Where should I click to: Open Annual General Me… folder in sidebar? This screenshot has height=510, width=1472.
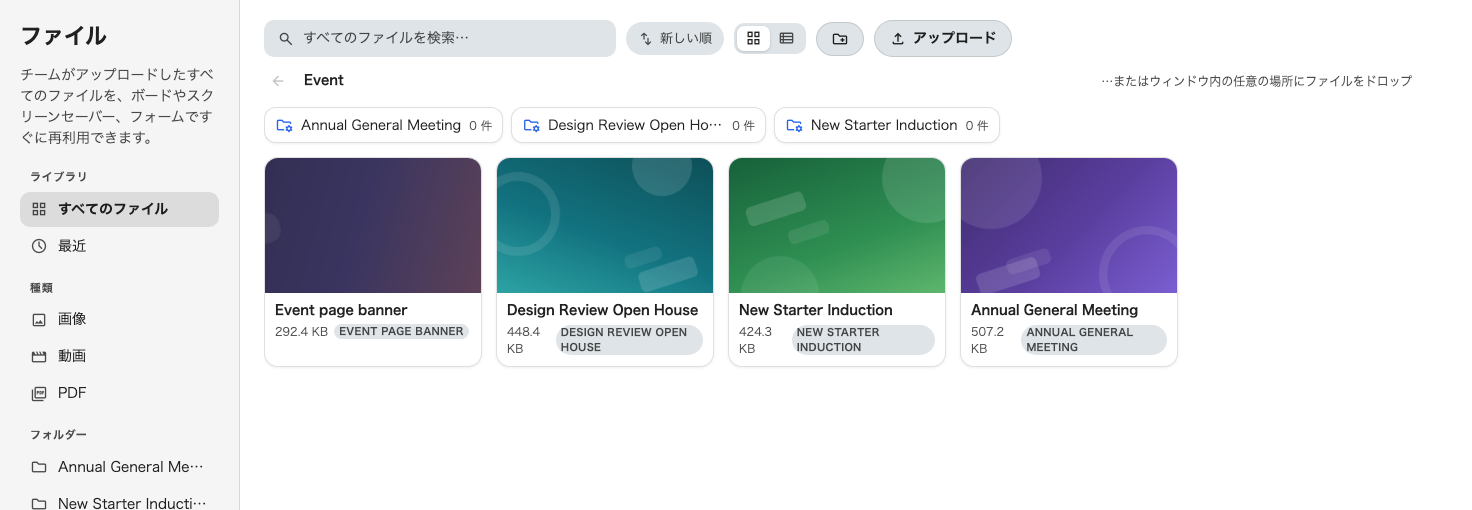point(119,467)
